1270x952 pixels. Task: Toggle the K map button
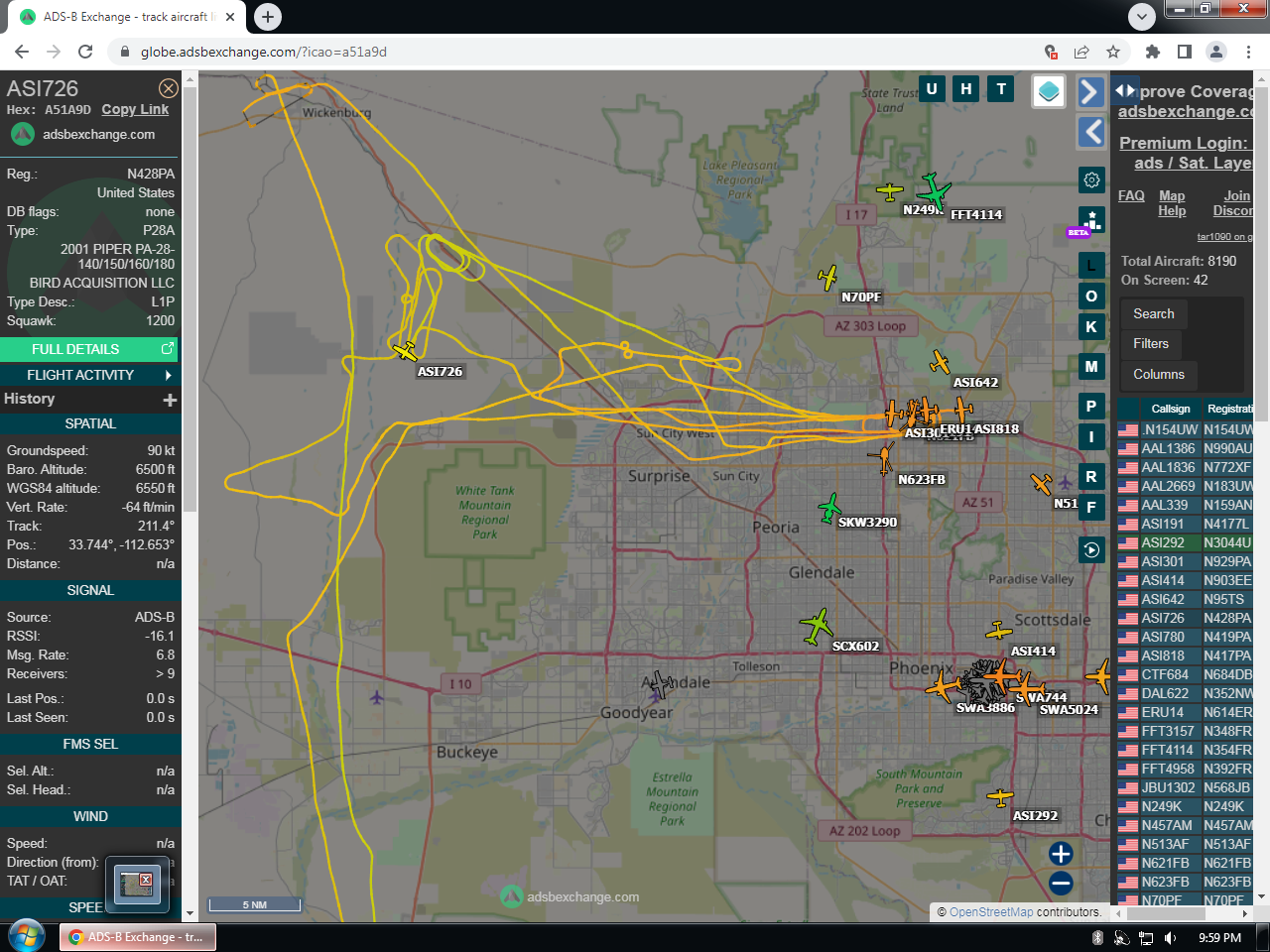click(1091, 326)
